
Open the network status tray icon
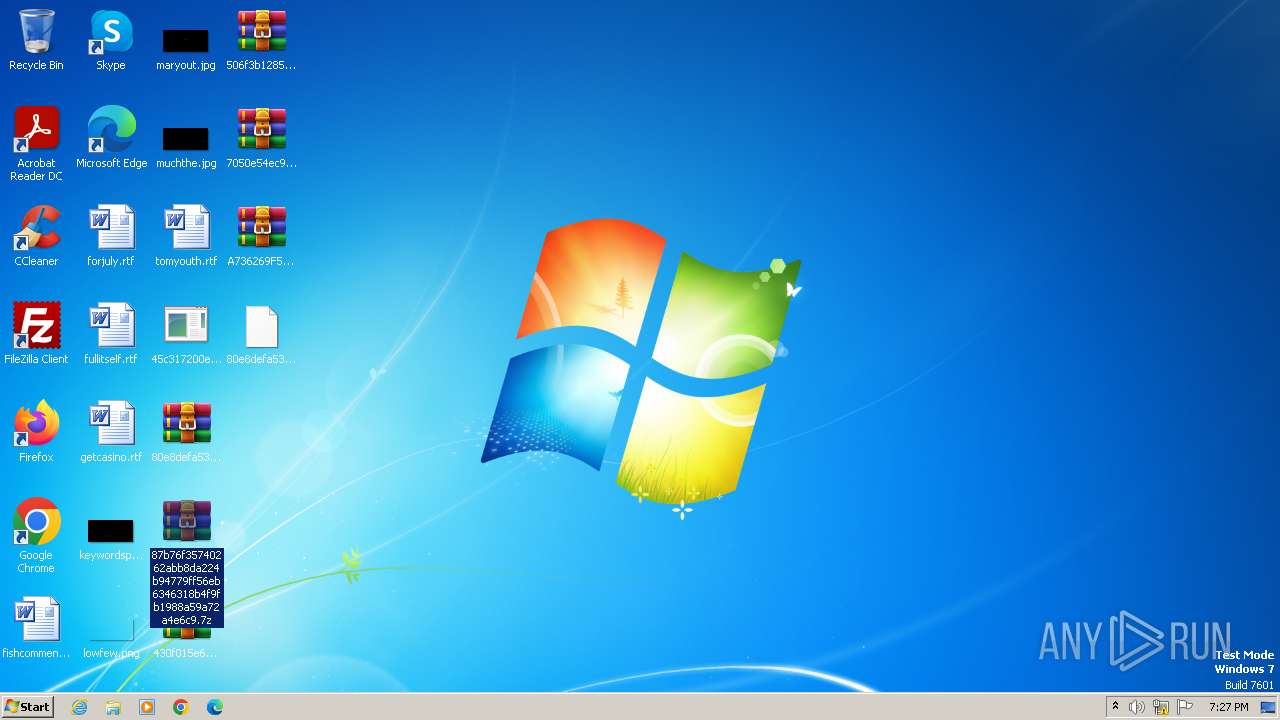1161,707
